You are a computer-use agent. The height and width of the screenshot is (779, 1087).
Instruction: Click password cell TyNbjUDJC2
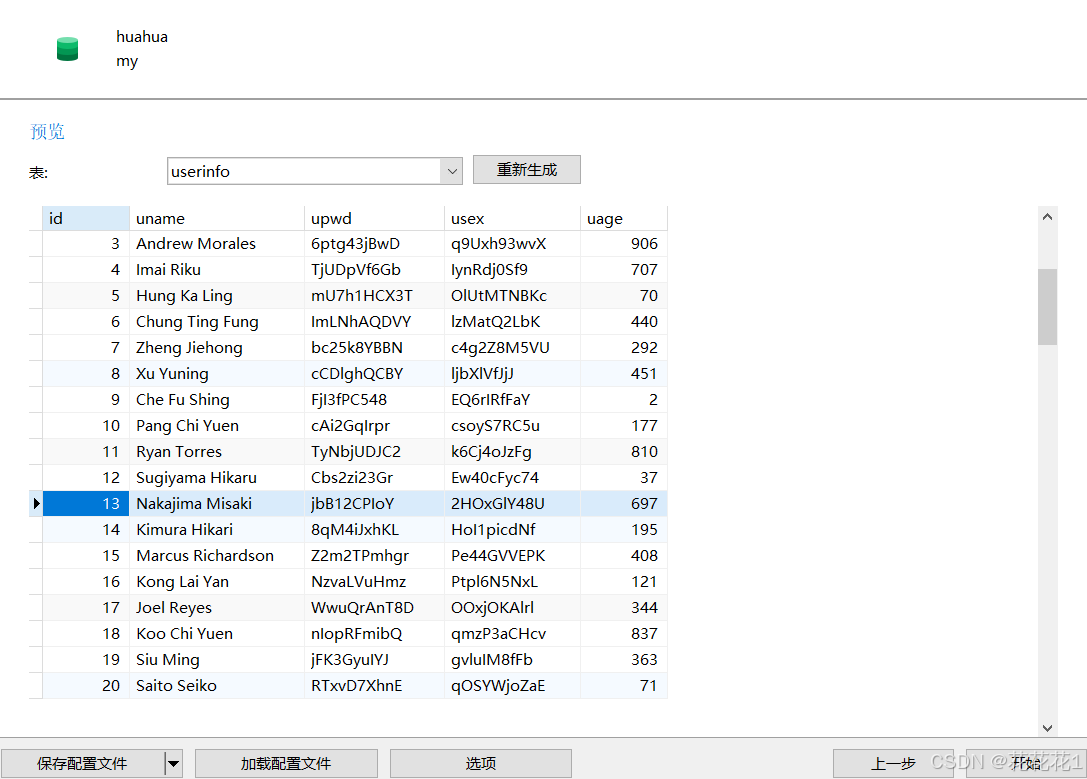(374, 452)
